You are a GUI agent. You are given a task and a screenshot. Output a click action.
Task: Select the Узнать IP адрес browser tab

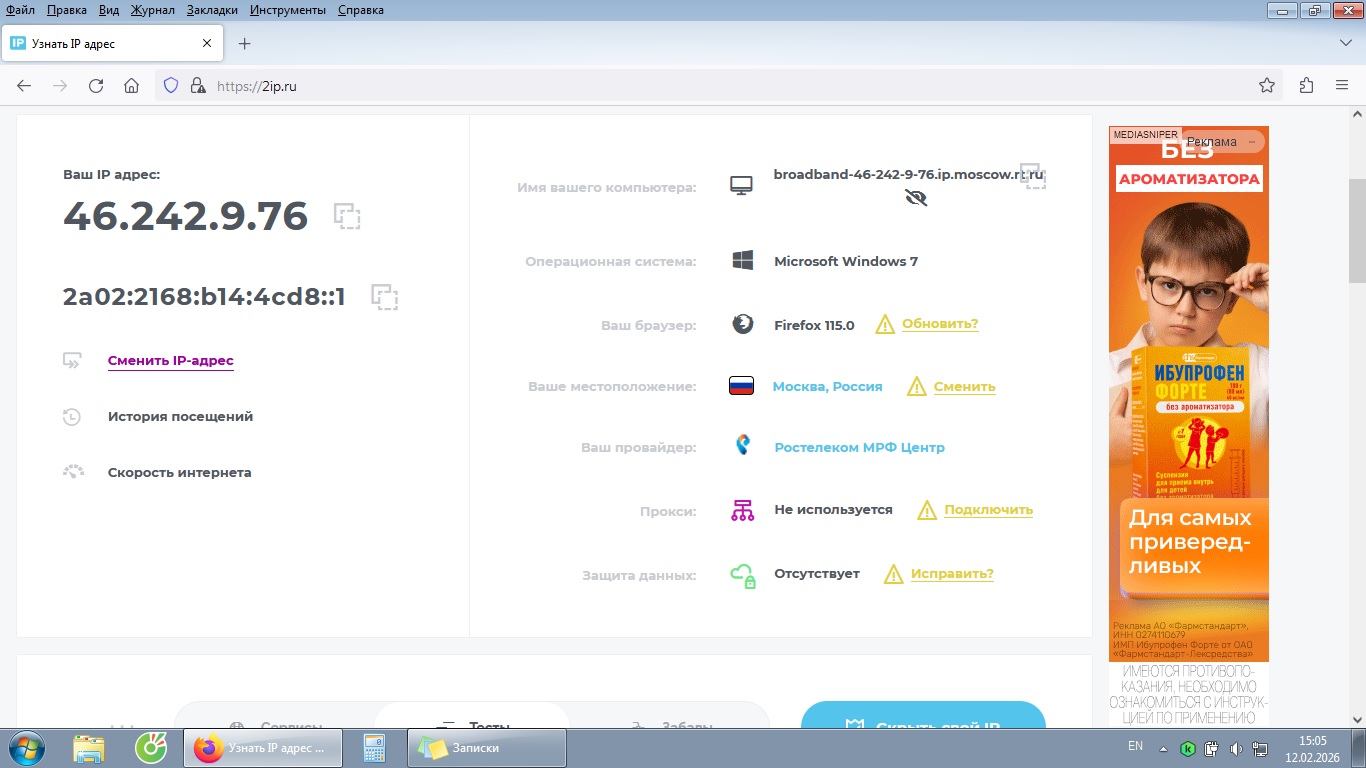click(112, 44)
